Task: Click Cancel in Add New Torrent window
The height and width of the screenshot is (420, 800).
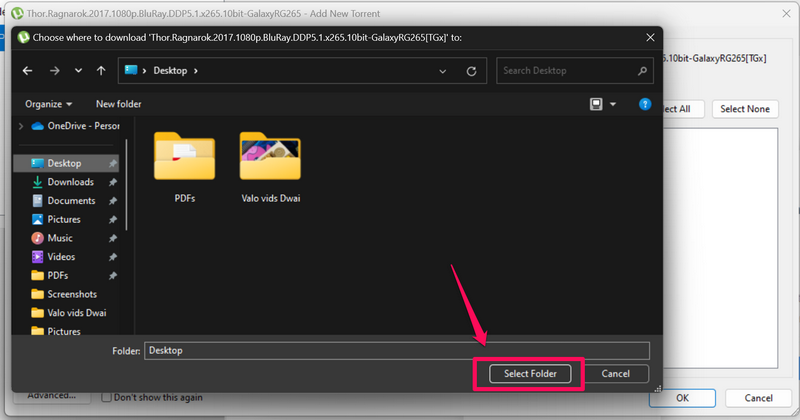Action: [758, 398]
